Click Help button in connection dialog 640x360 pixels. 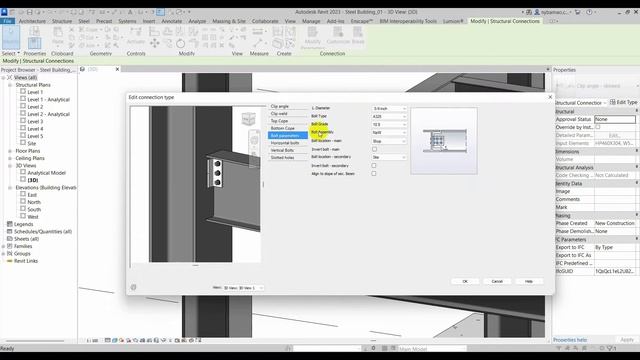click(529, 281)
